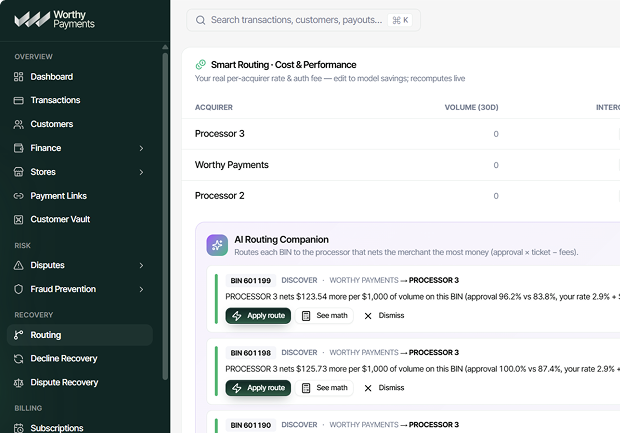This screenshot has width=620, height=433.
Task: Click the Fraud Prevention shield icon
Action: [19, 289]
